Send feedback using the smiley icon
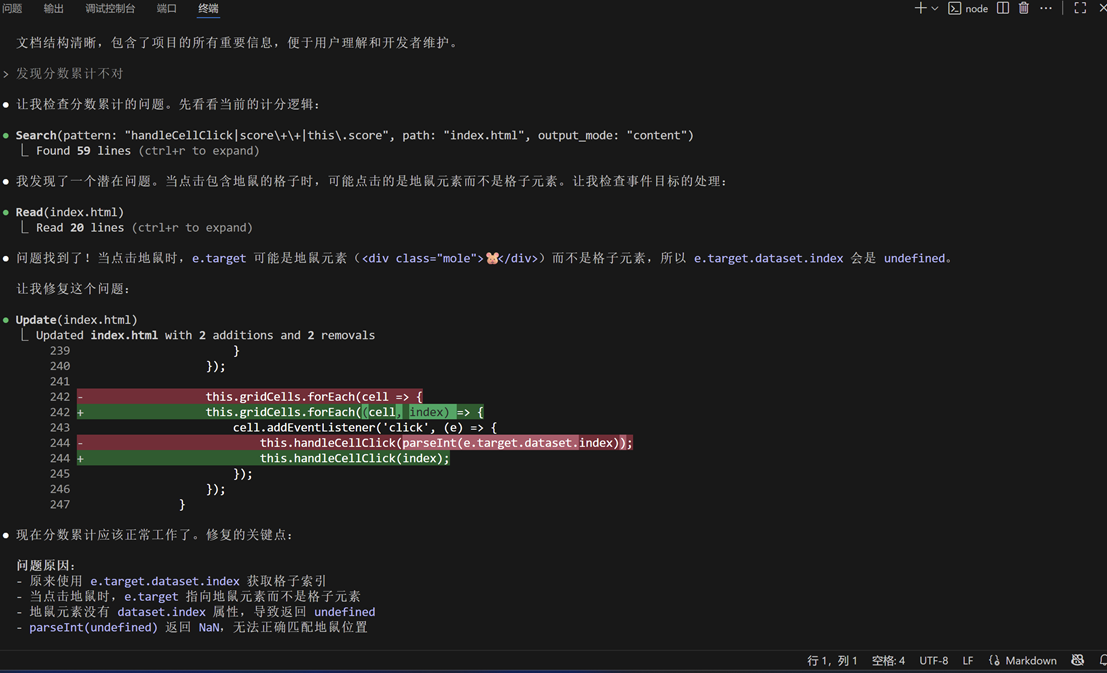This screenshot has width=1107, height=673. click(x=1077, y=660)
